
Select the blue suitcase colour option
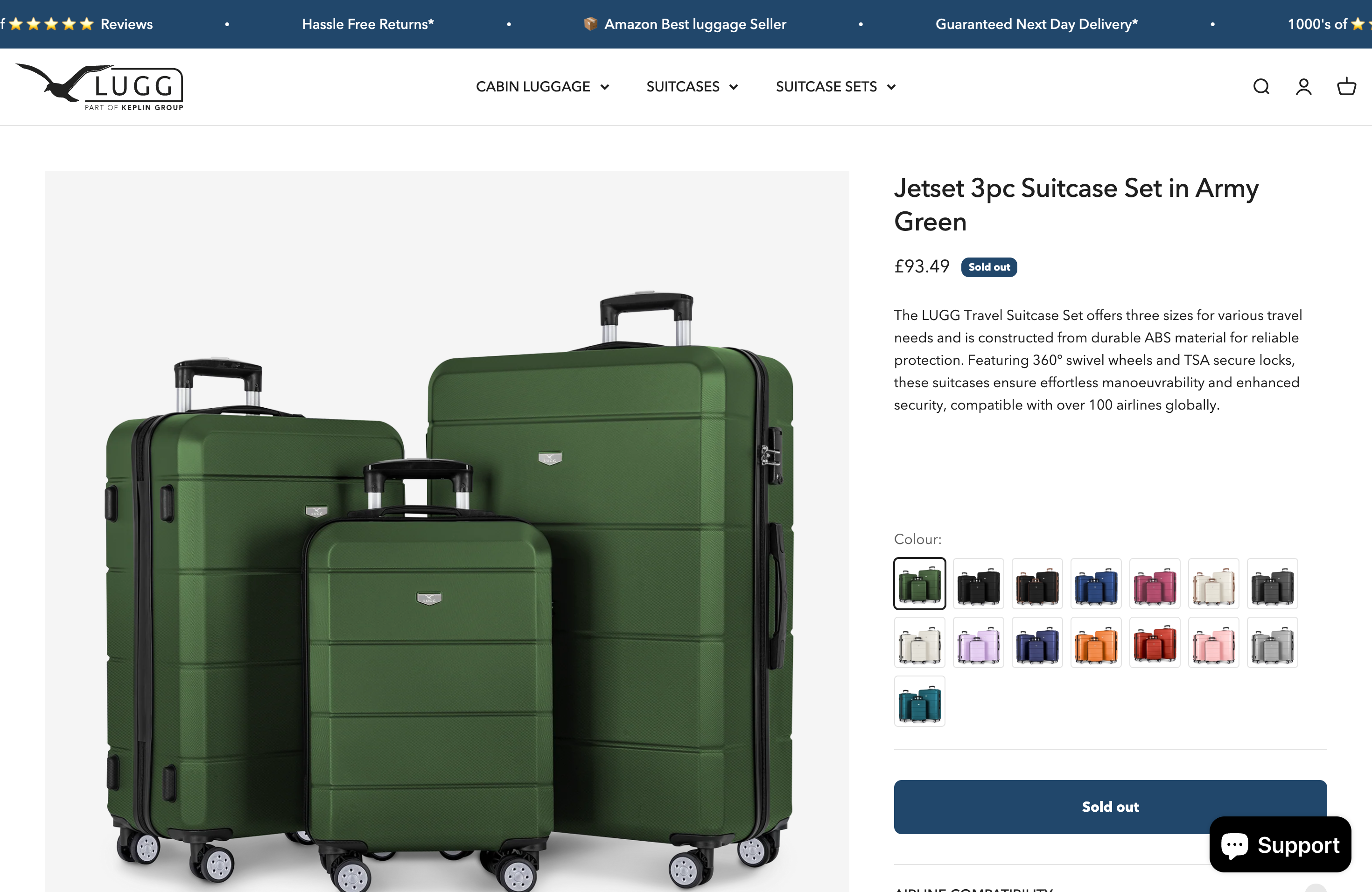click(1096, 583)
